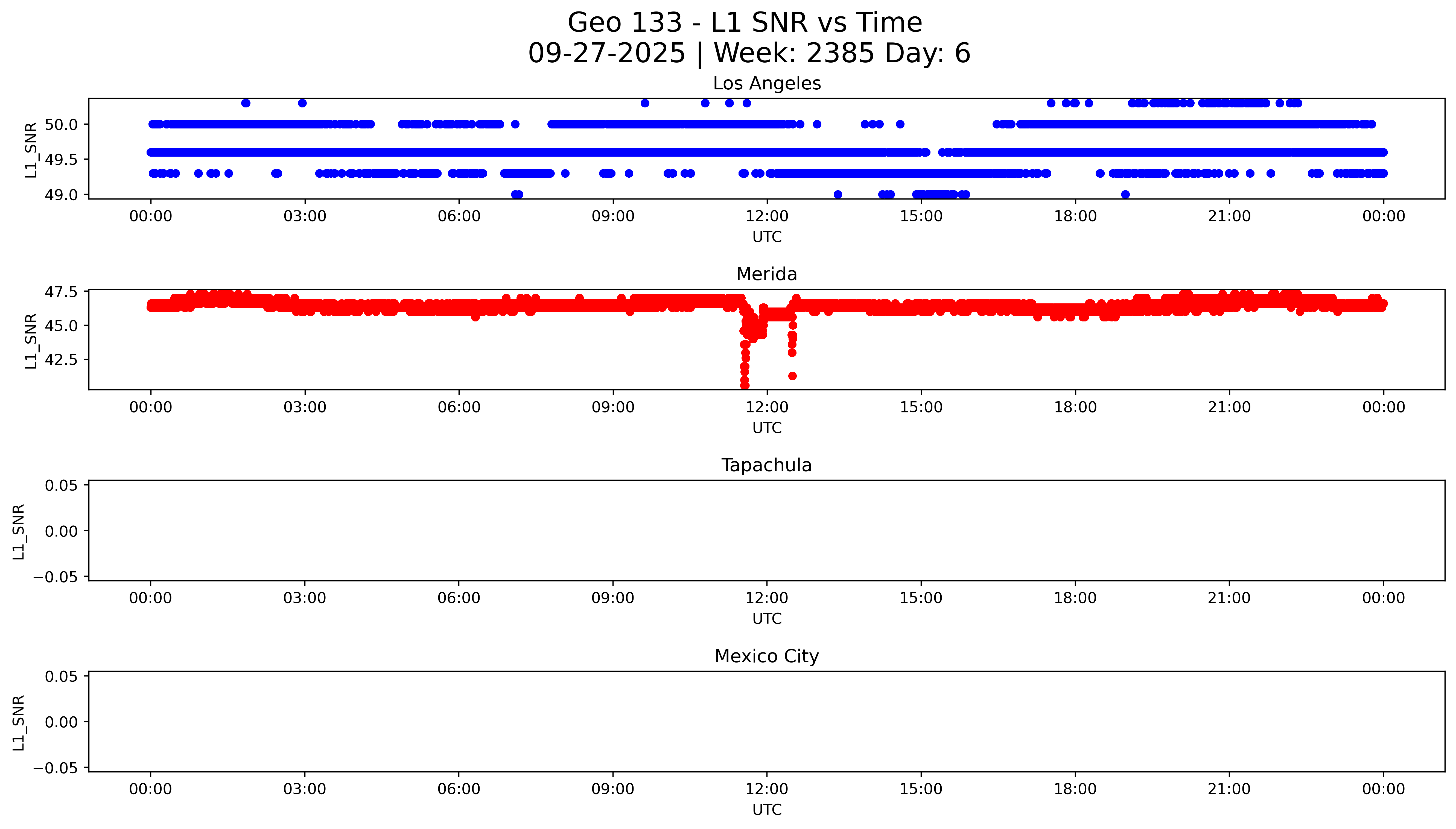Viewport: 1456px width, 829px height.
Task: Click the 12:00 x-axis label under the Los Angeles plot
Action: [x=766, y=216]
